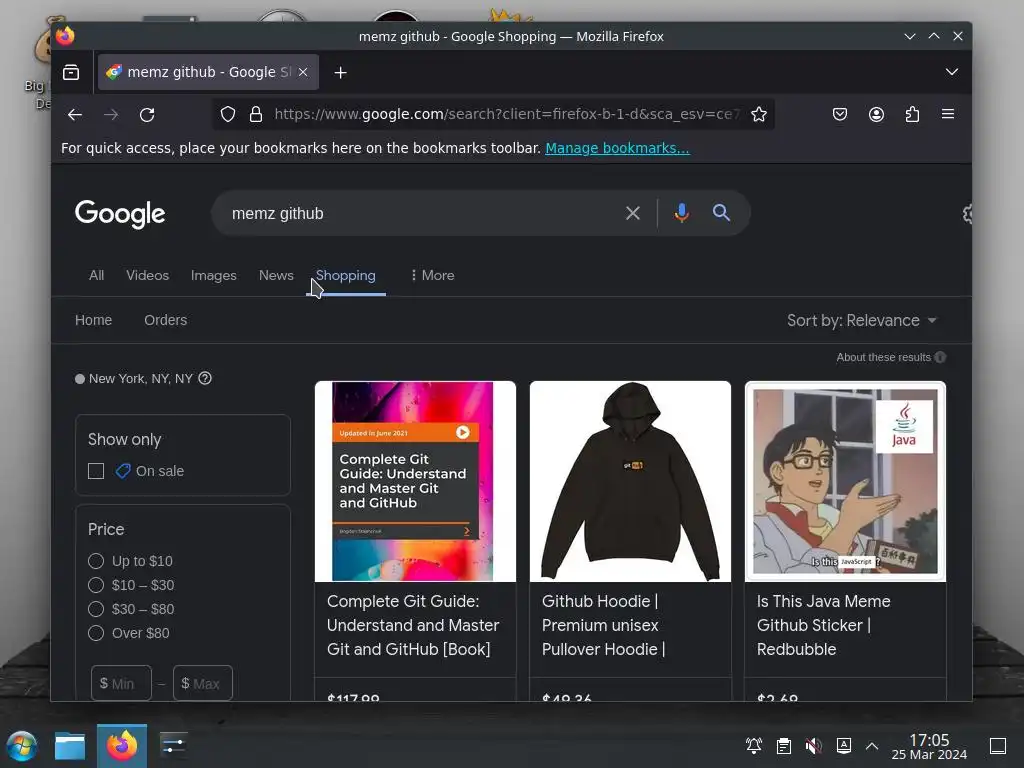1024x768 pixels.
Task: Click the About these results text
Action: coord(883,357)
